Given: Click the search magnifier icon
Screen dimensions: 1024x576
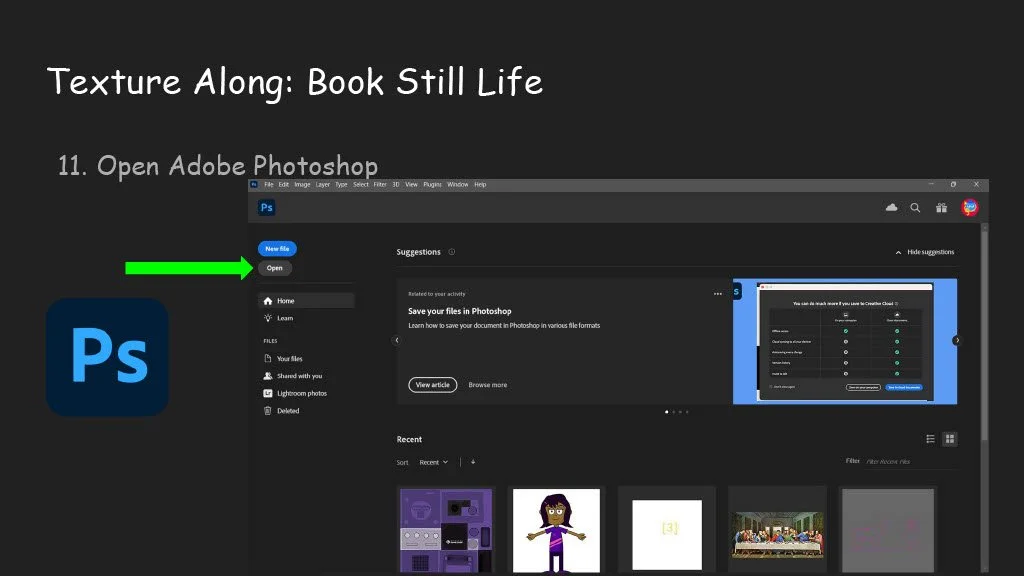Looking at the screenshot, I should click(x=916, y=208).
